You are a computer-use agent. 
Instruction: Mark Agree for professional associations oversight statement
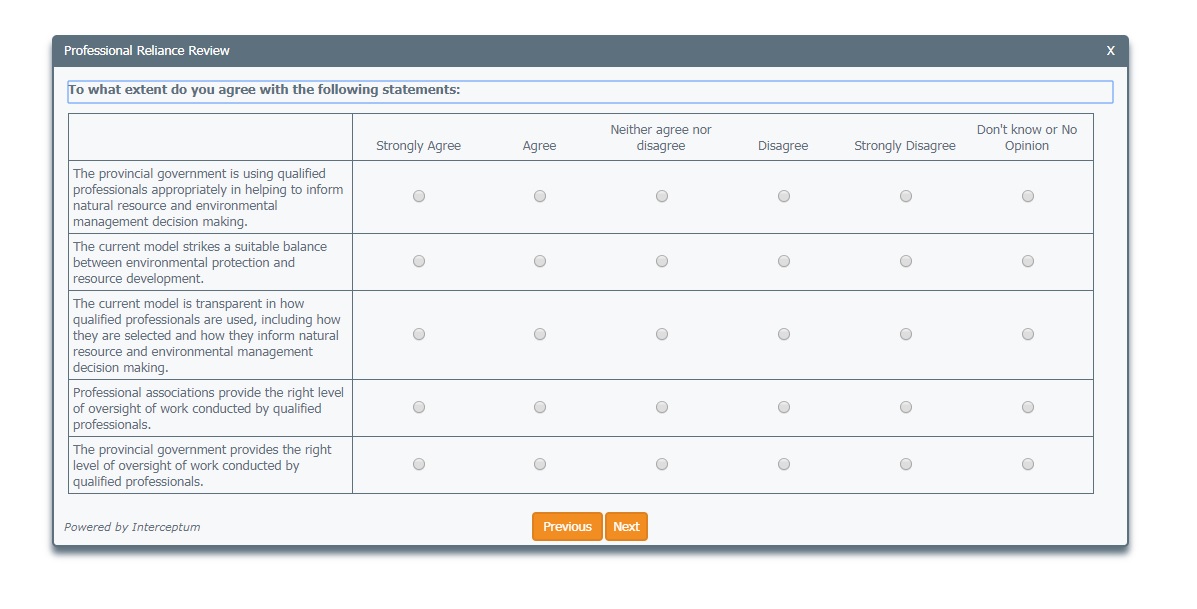[540, 408]
